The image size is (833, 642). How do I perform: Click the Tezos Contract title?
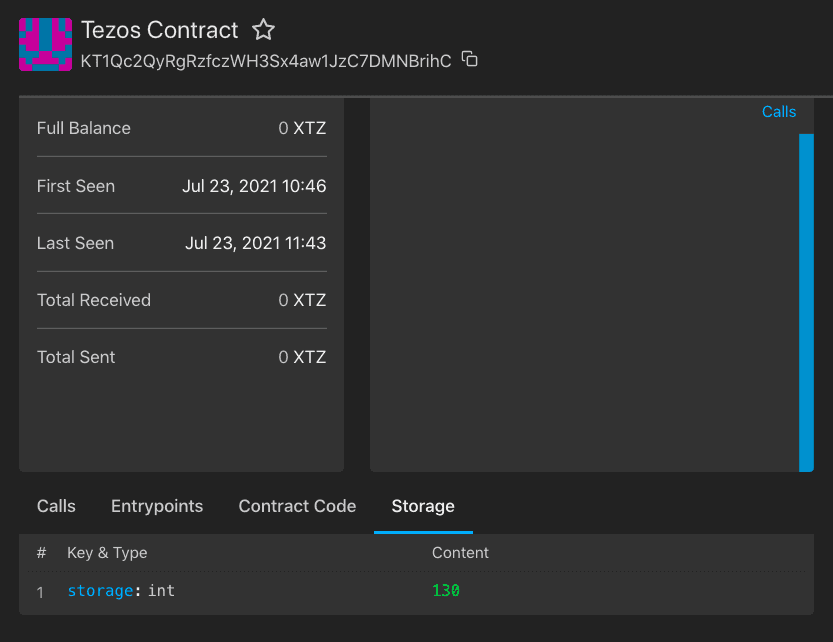pyautogui.click(x=160, y=30)
